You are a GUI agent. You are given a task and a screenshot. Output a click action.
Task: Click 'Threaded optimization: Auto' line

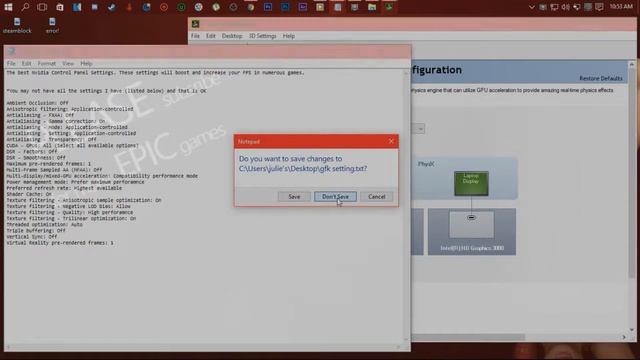pos(44,224)
